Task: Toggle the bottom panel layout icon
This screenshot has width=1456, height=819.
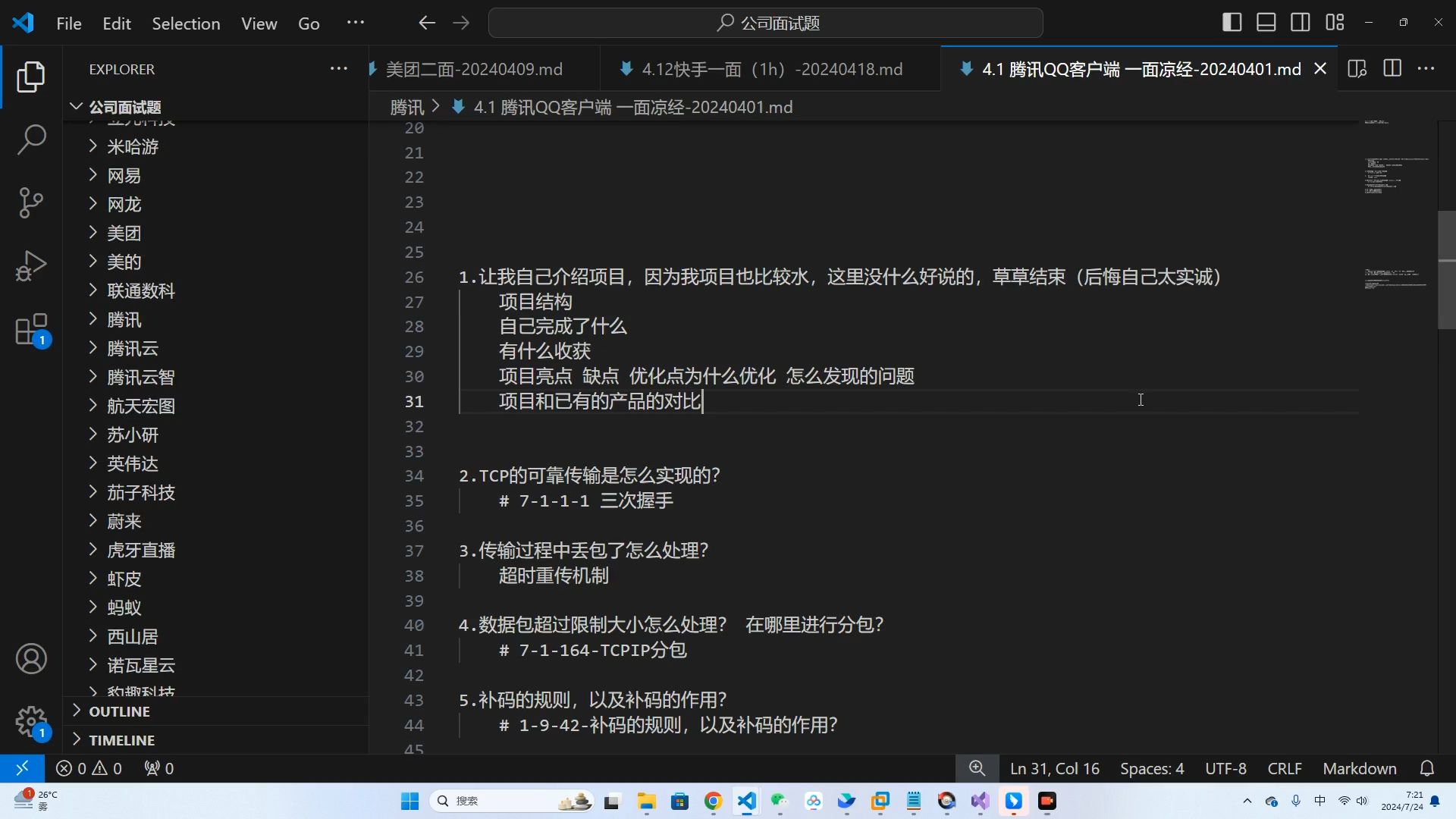Action: pyautogui.click(x=1266, y=23)
